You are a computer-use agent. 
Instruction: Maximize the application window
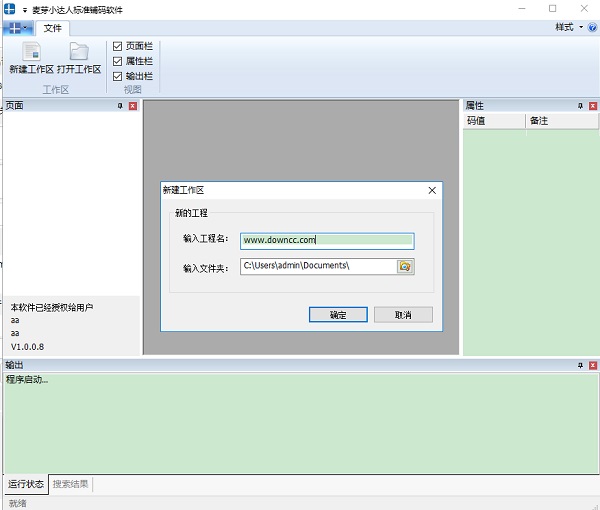(x=553, y=8)
